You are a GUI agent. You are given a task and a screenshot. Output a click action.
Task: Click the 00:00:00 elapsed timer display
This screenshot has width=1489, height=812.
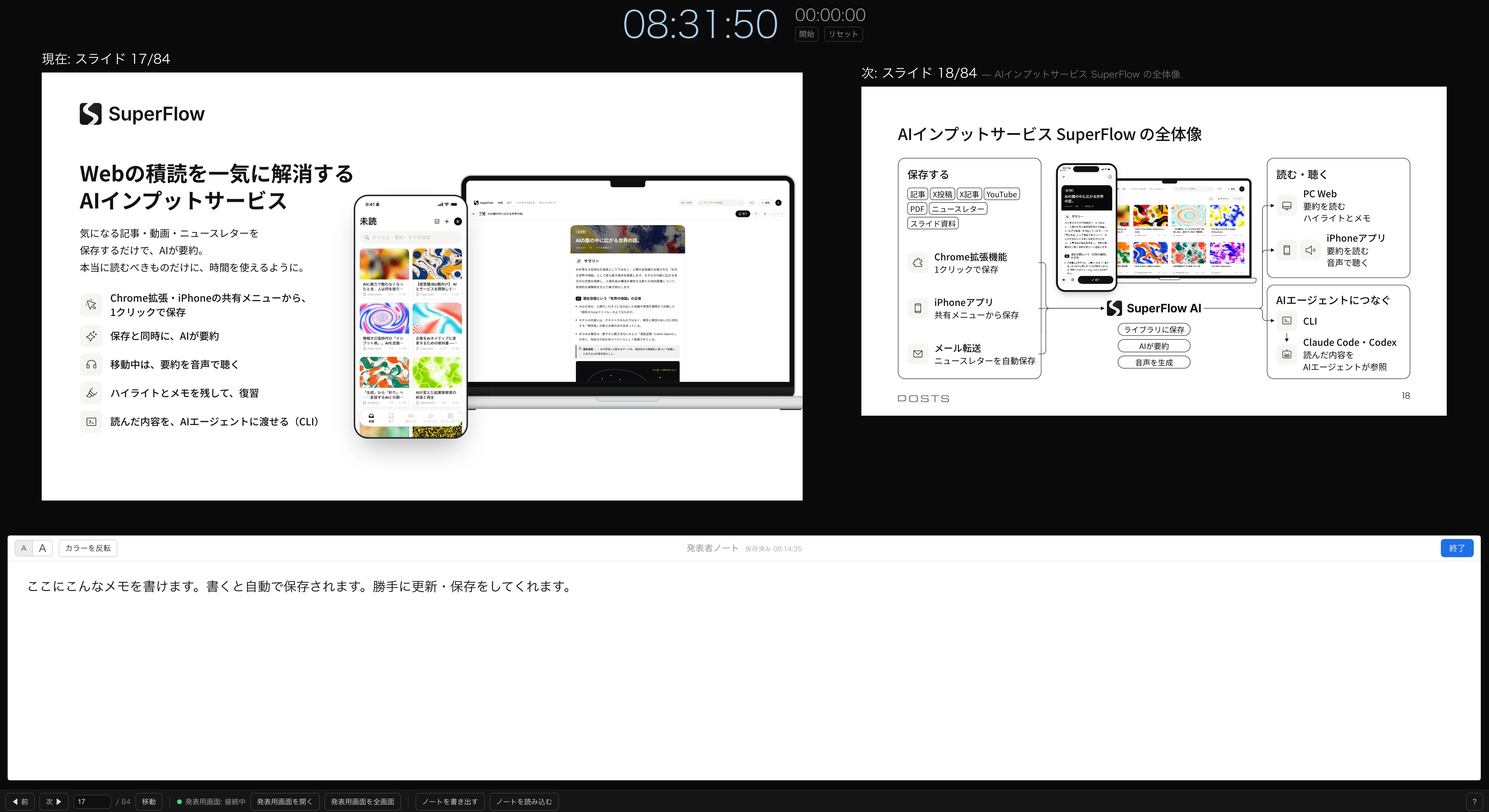tap(830, 15)
